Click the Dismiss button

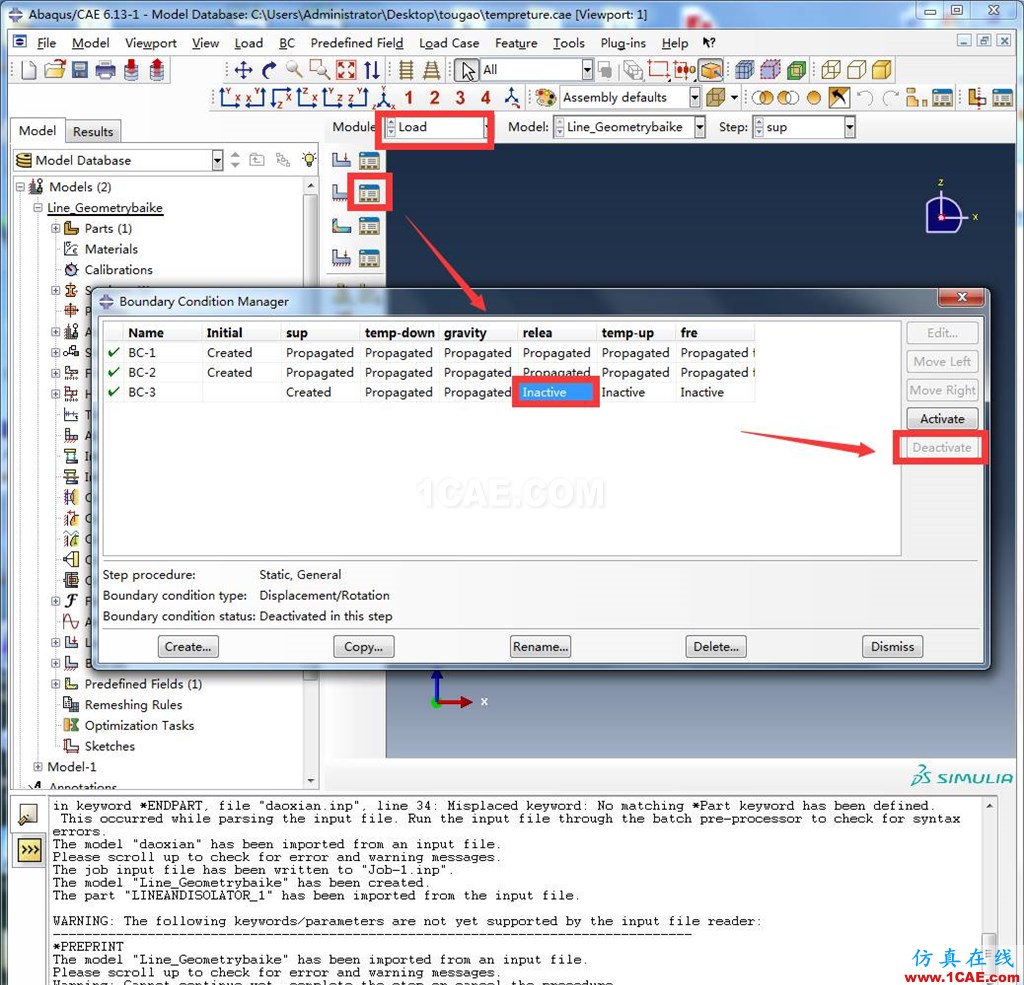pyautogui.click(x=892, y=647)
